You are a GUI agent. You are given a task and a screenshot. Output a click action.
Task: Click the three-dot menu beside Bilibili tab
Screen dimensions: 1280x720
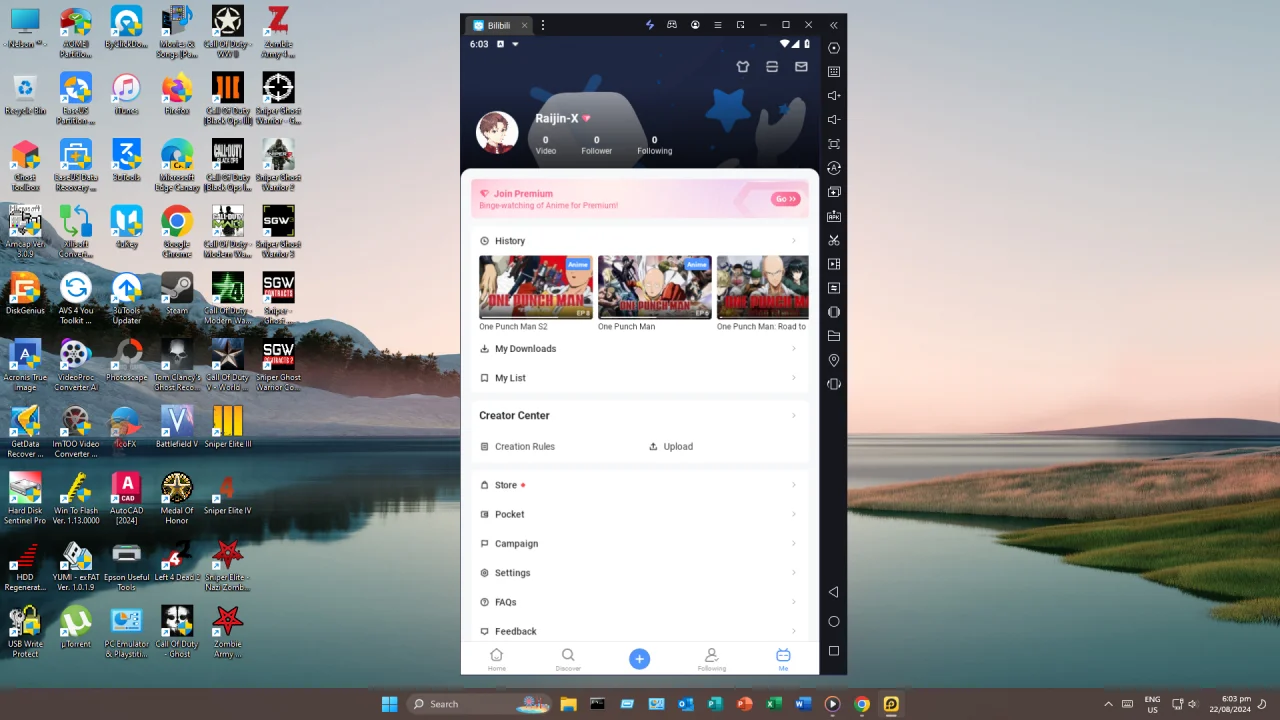(543, 25)
